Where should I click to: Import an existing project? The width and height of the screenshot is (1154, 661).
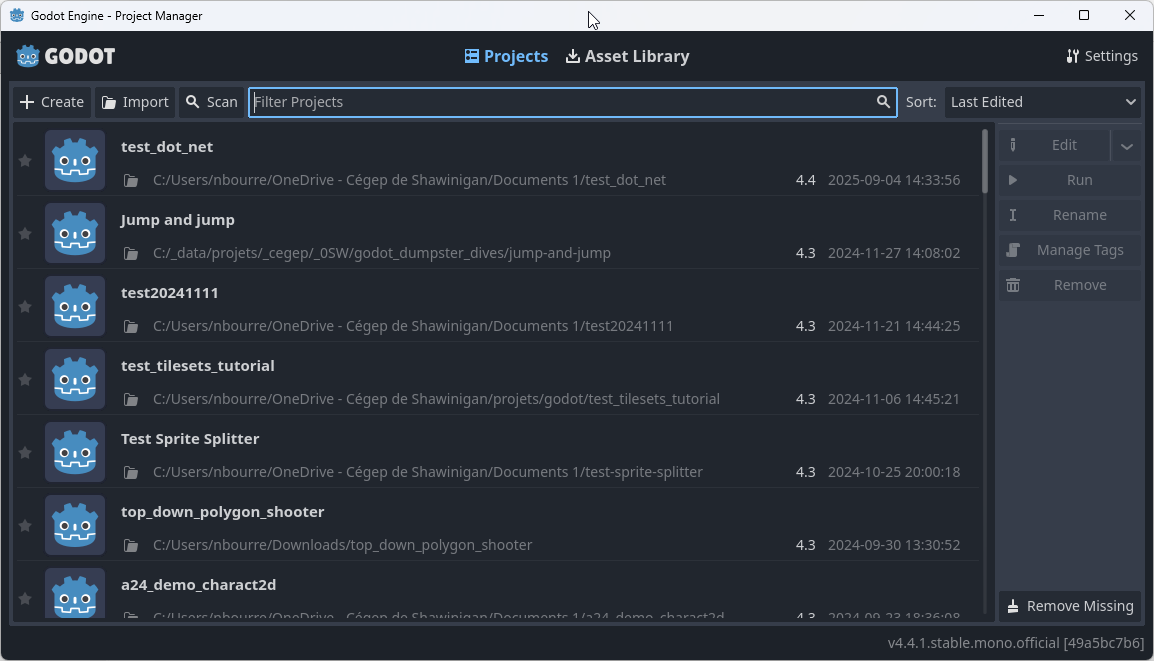coord(135,102)
